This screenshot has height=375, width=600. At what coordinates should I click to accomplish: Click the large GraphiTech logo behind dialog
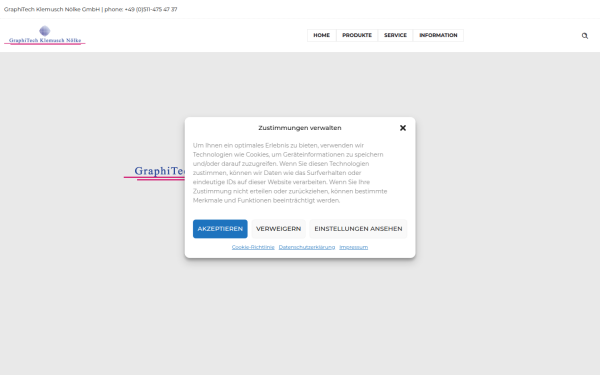(155, 172)
